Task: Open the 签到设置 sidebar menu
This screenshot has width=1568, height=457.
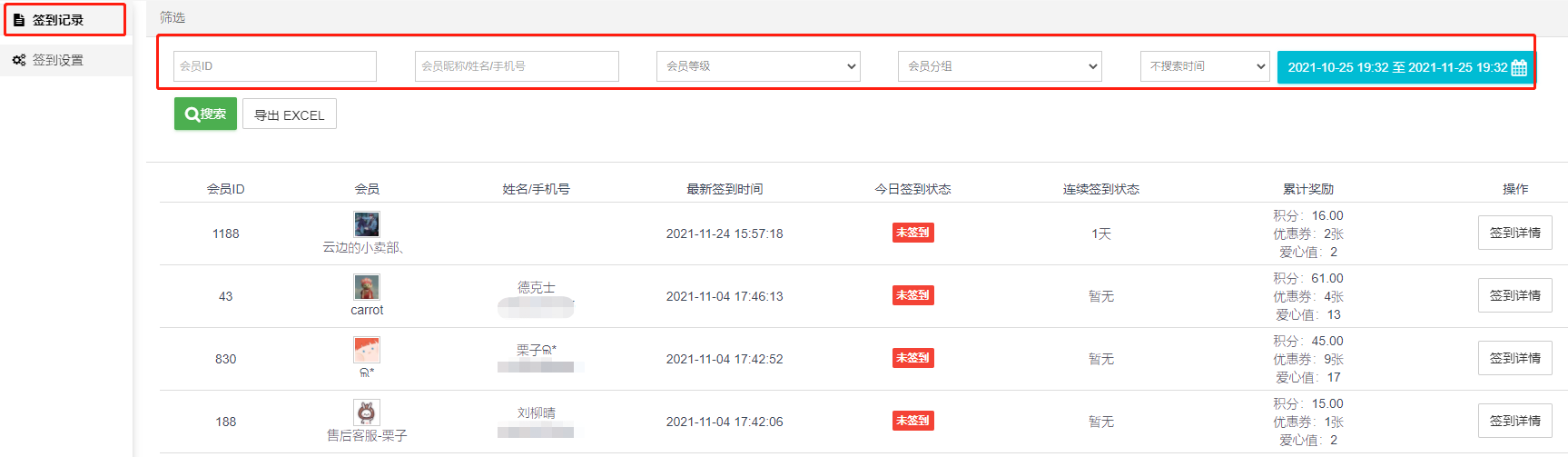Action: (x=58, y=60)
